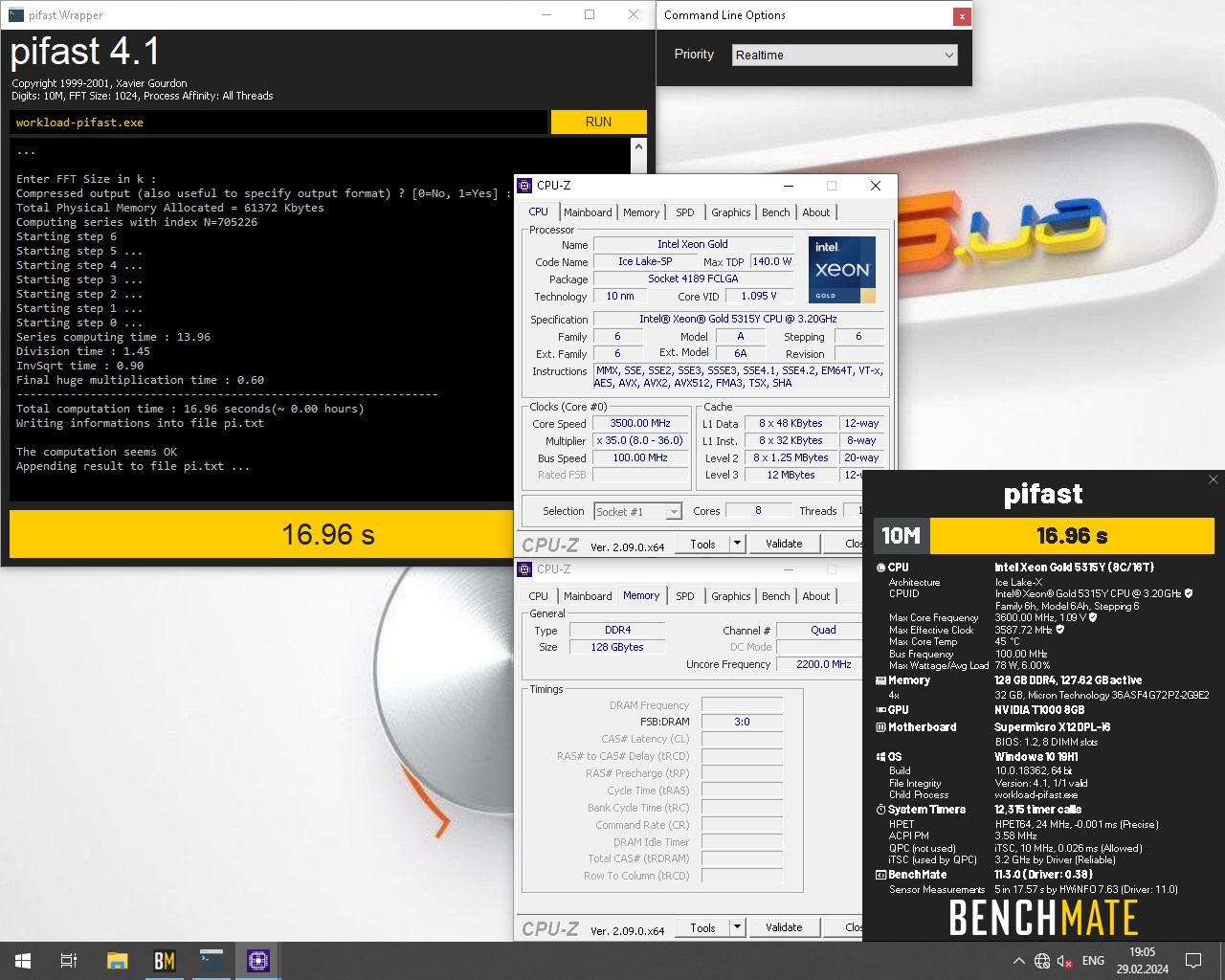Select About tab in lower CPU-Z
The width and height of the screenshot is (1225, 980).
pos(816,596)
